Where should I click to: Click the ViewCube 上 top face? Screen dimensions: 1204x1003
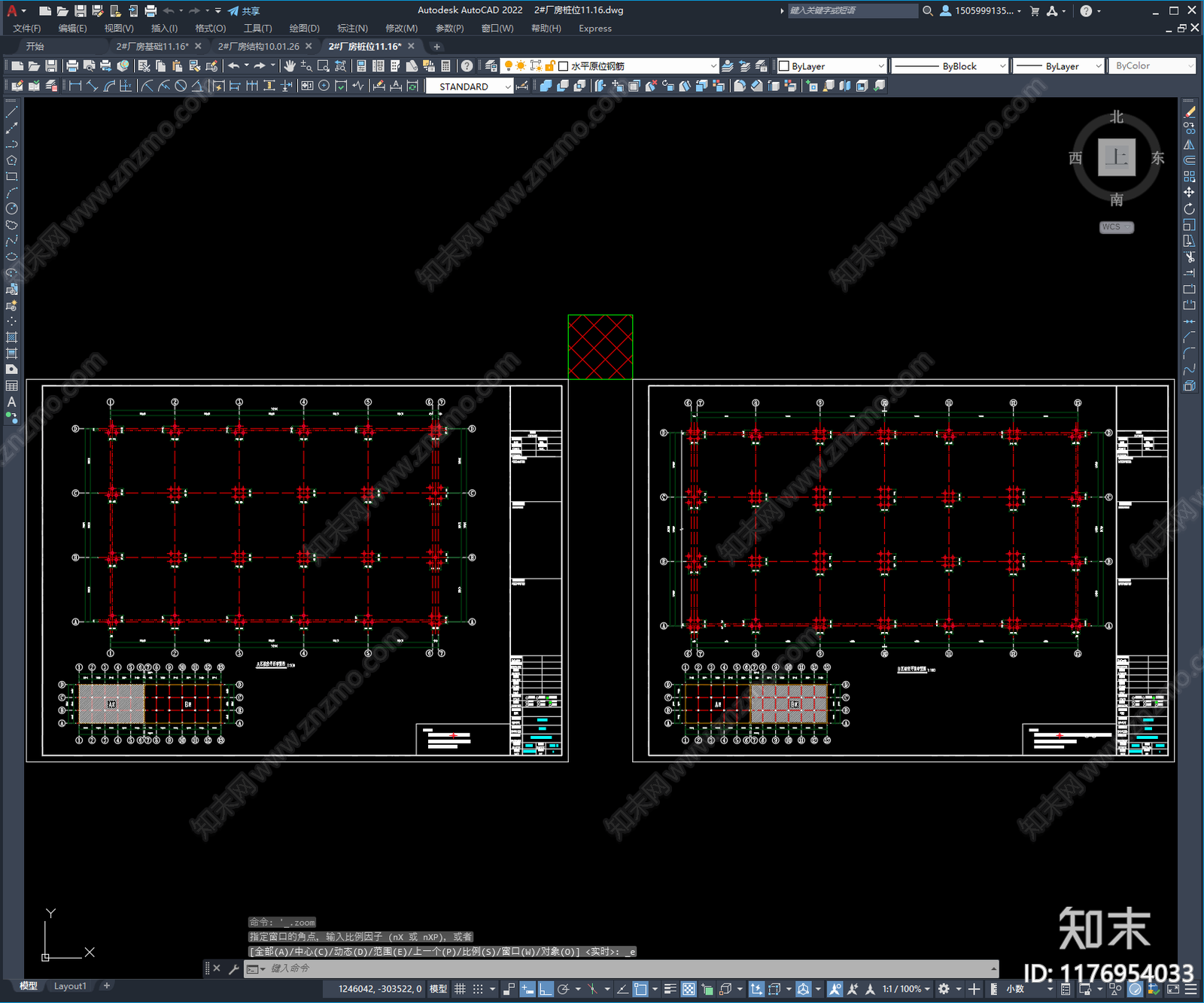point(1117,157)
